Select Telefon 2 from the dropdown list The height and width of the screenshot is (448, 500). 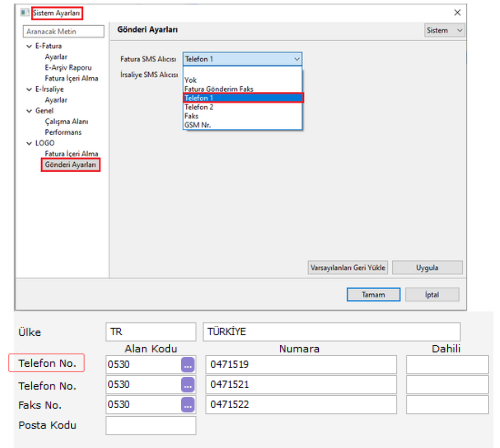tap(242, 107)
